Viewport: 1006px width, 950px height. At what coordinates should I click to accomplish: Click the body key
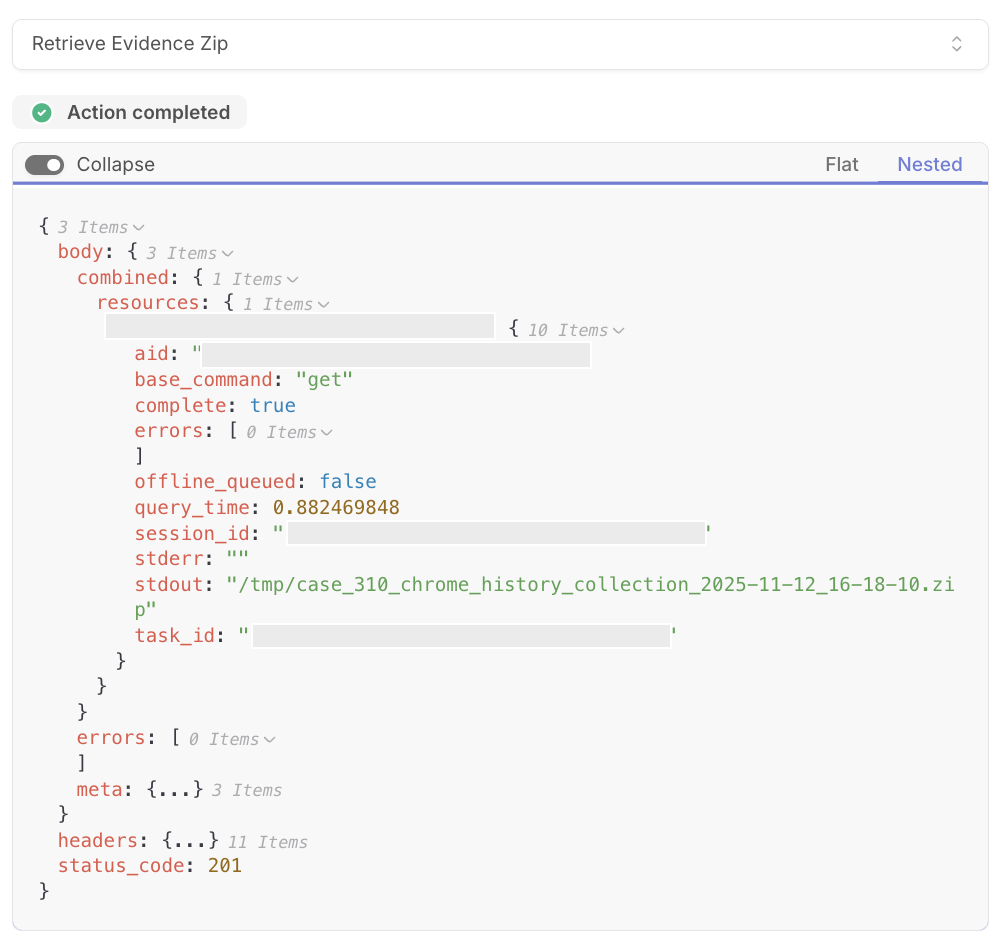80,251
